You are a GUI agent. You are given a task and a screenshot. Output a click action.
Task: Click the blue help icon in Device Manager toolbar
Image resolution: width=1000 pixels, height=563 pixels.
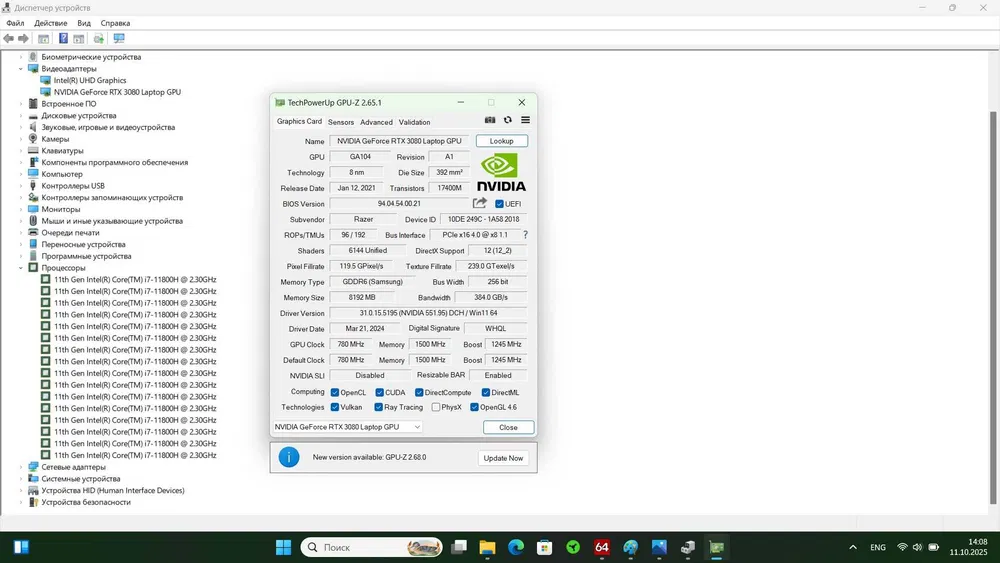pos(63,39)
